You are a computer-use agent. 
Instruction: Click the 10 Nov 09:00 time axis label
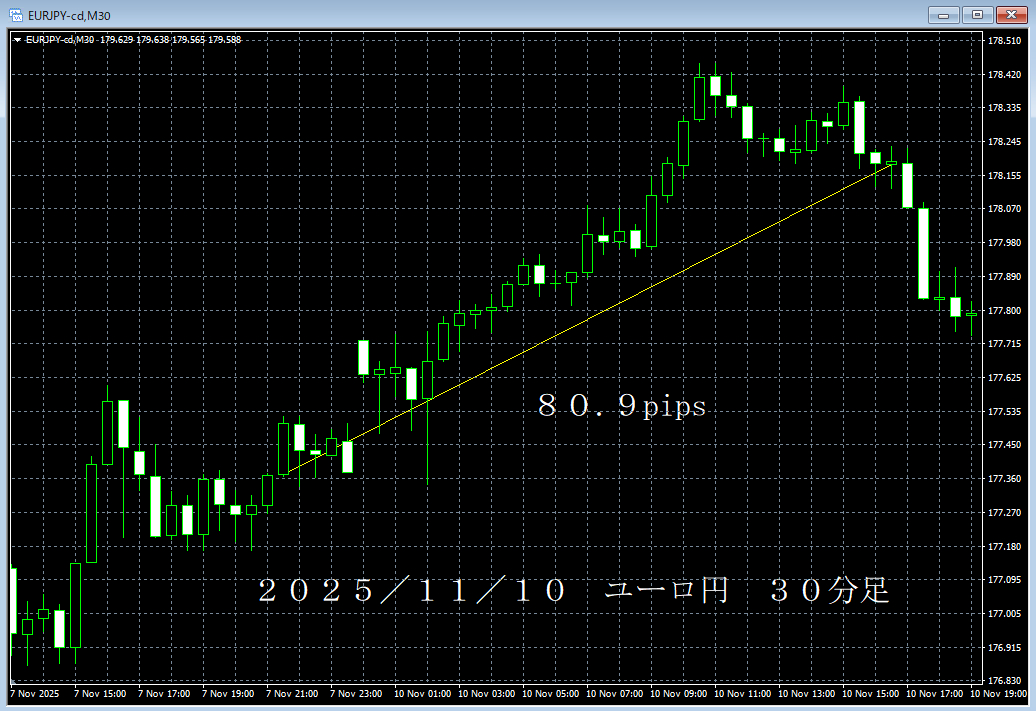pos(679,694)
